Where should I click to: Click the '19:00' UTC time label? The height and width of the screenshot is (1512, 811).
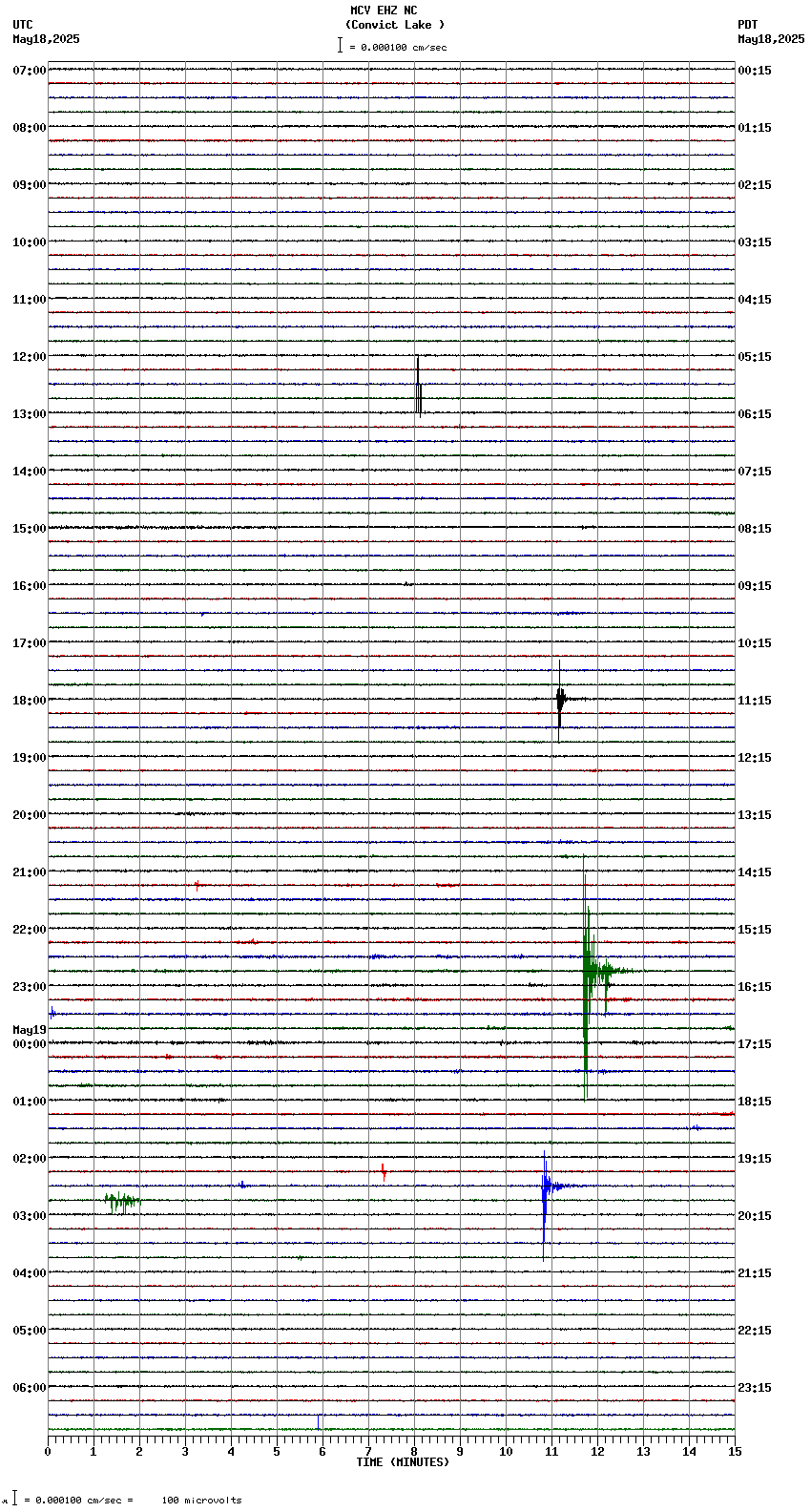tap(30, 758)
